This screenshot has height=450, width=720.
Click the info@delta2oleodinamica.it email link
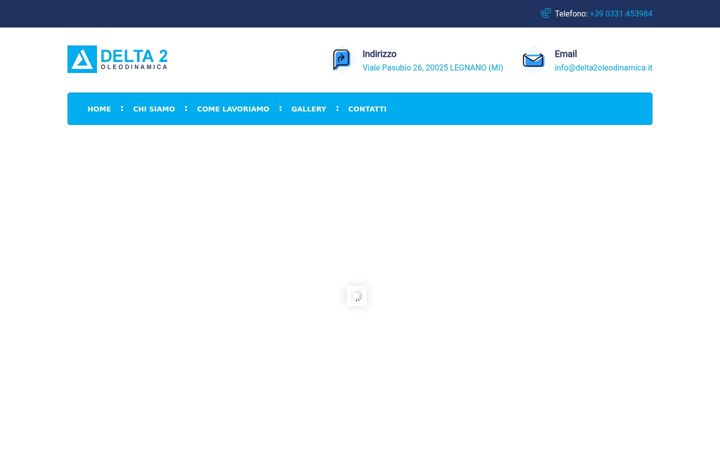pyautogui.click(x=603, y=68)
